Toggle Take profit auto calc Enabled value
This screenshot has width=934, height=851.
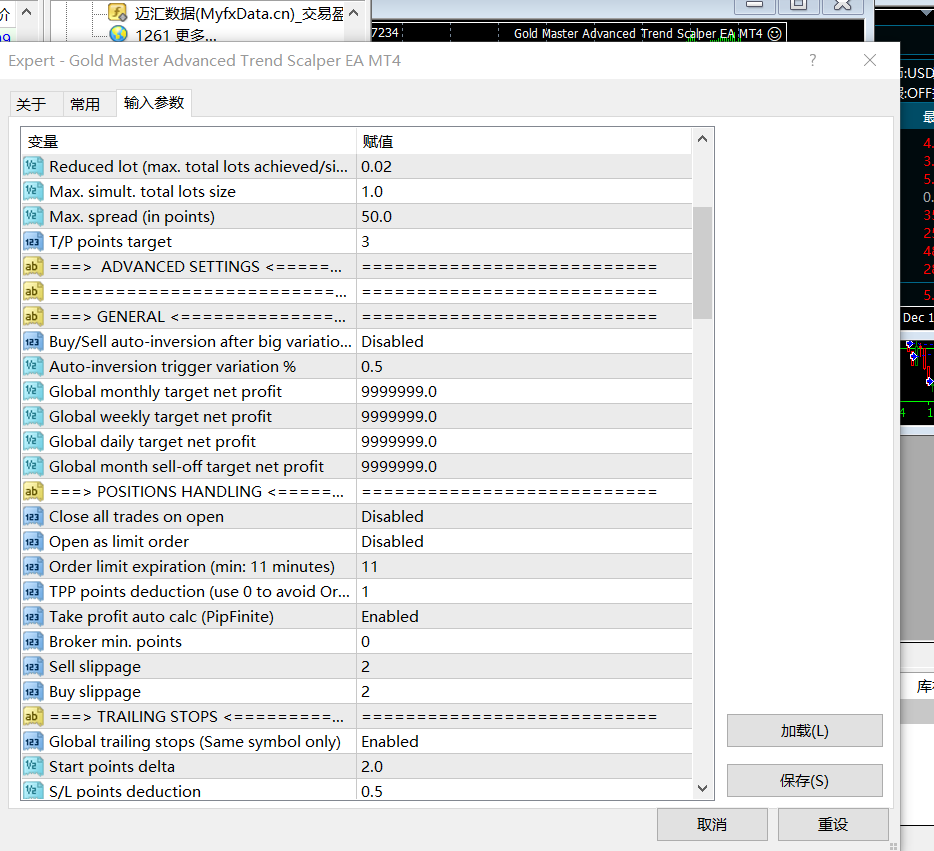(390, 616)
